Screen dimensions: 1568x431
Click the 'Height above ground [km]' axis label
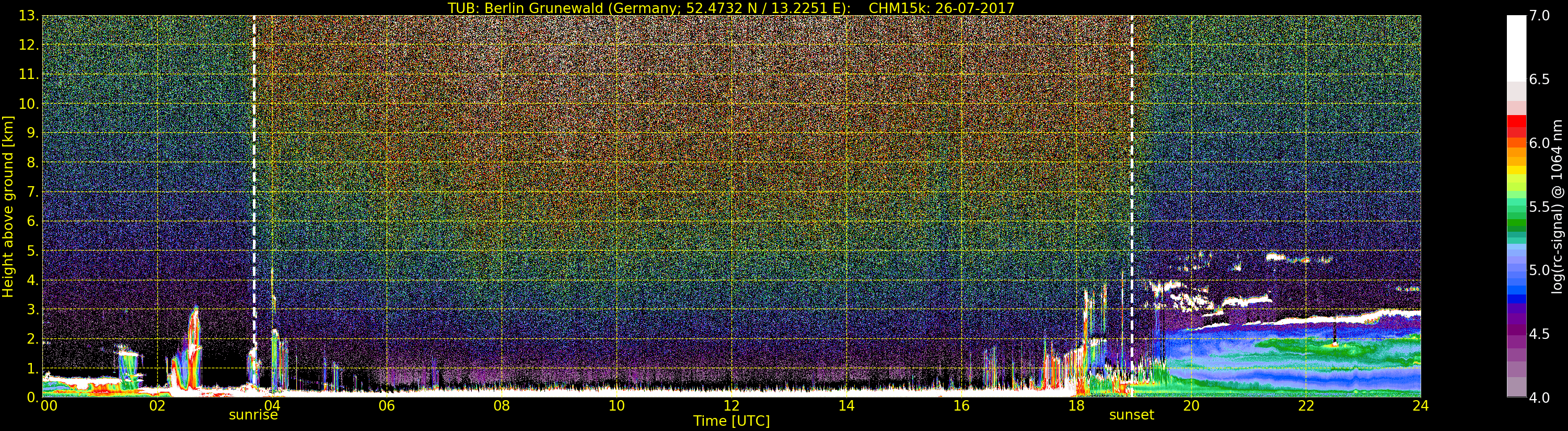click(x=8, y=206)
